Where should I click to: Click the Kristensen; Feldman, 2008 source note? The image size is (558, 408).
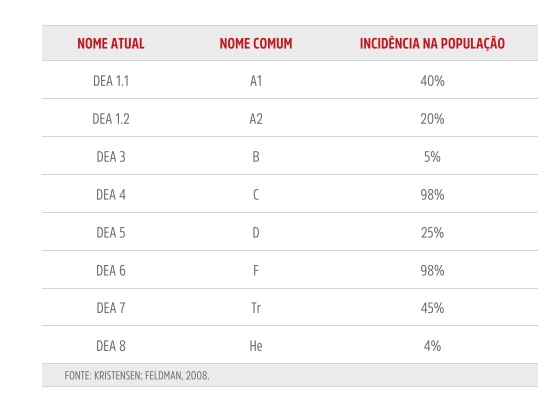[137, 376]
